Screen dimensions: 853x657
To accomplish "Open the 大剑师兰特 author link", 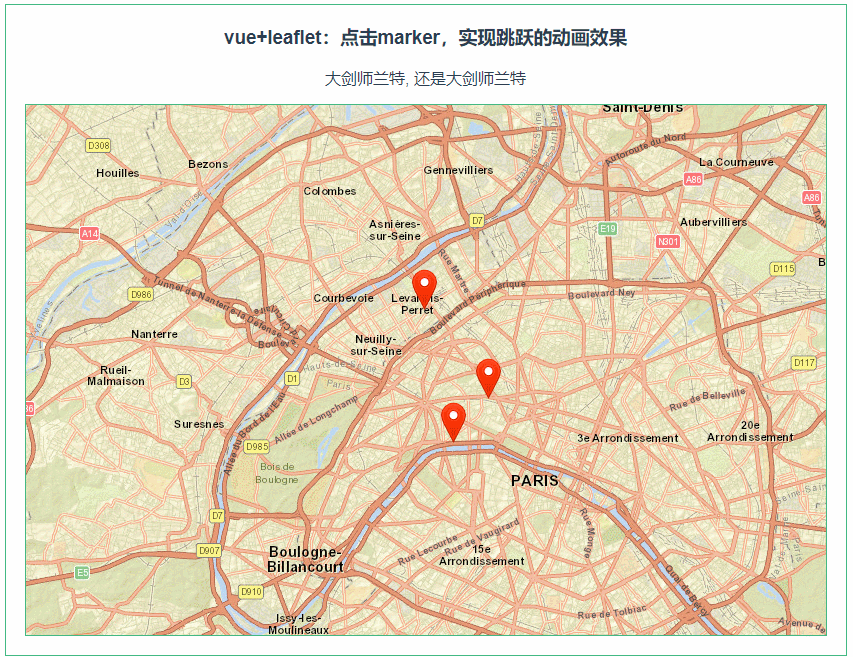I will coord(365,78).
